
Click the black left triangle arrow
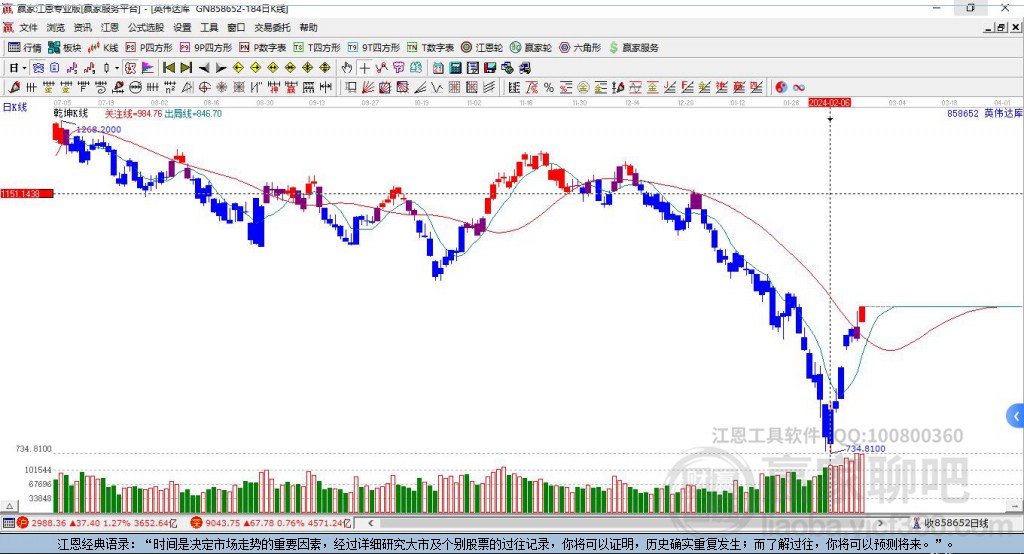click(x=204, y=68)
